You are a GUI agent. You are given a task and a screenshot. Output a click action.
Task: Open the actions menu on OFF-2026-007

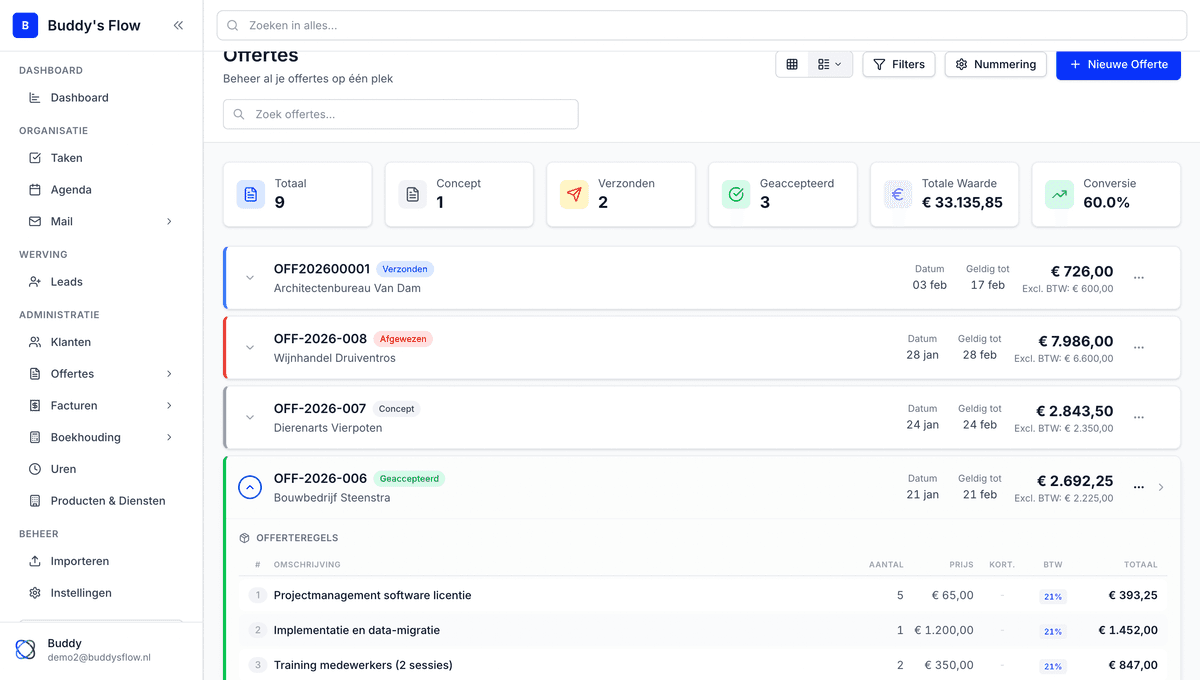click(1138, 417)
